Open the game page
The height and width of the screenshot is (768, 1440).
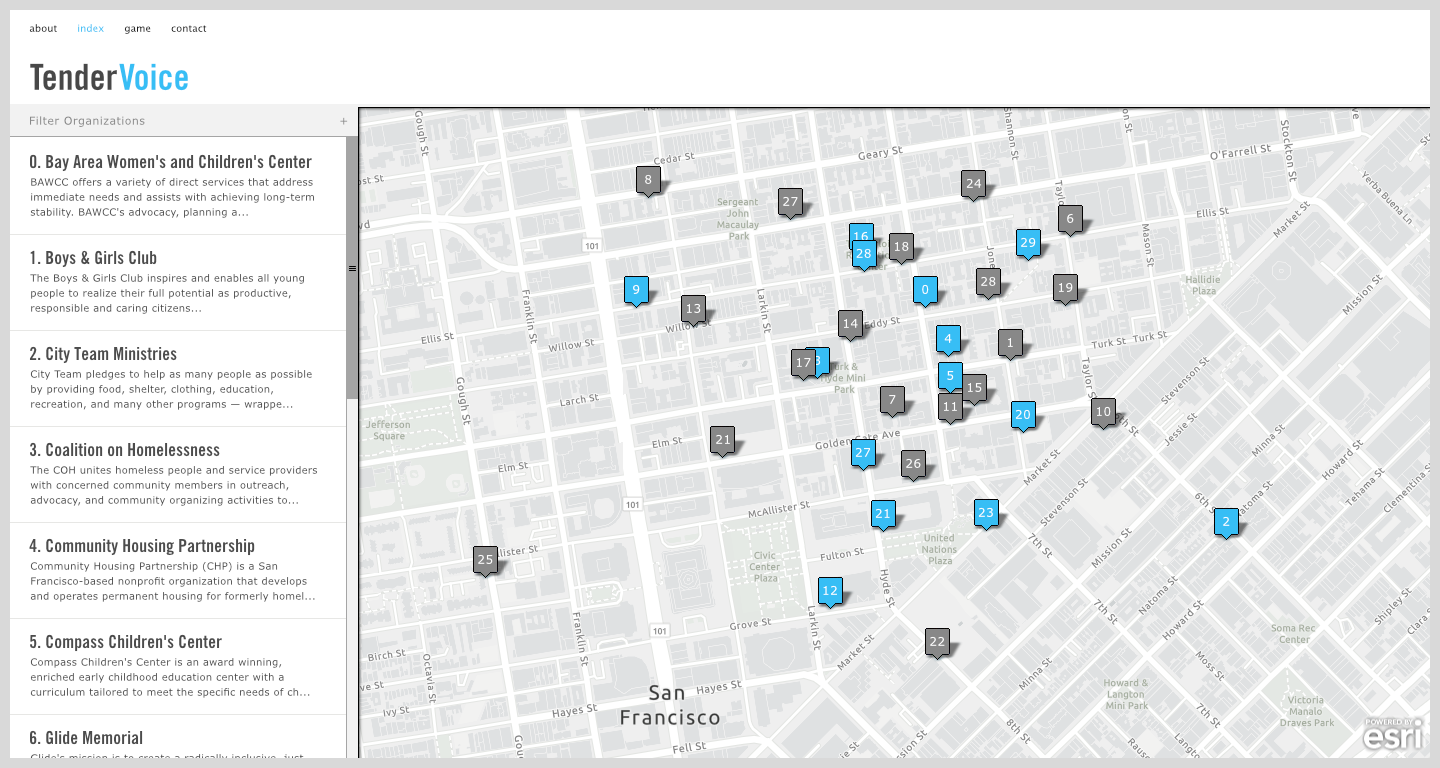137,28
